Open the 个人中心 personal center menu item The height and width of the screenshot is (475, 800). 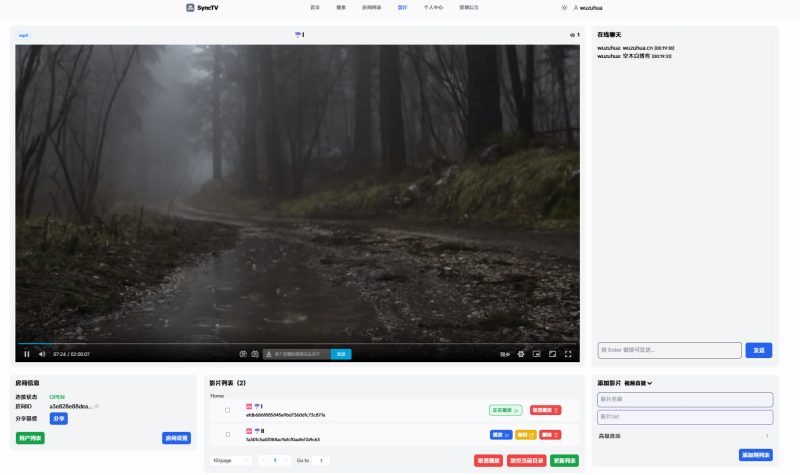pos(433,8)
